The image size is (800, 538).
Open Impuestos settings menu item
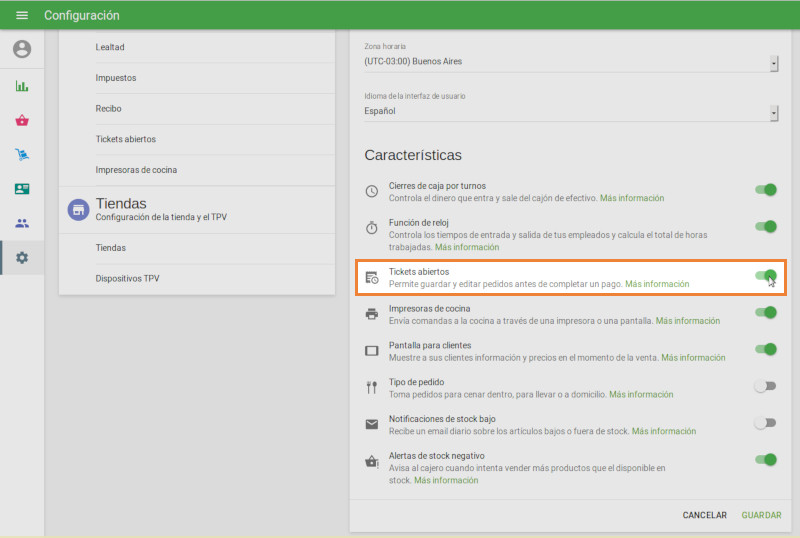coord(116,78)
